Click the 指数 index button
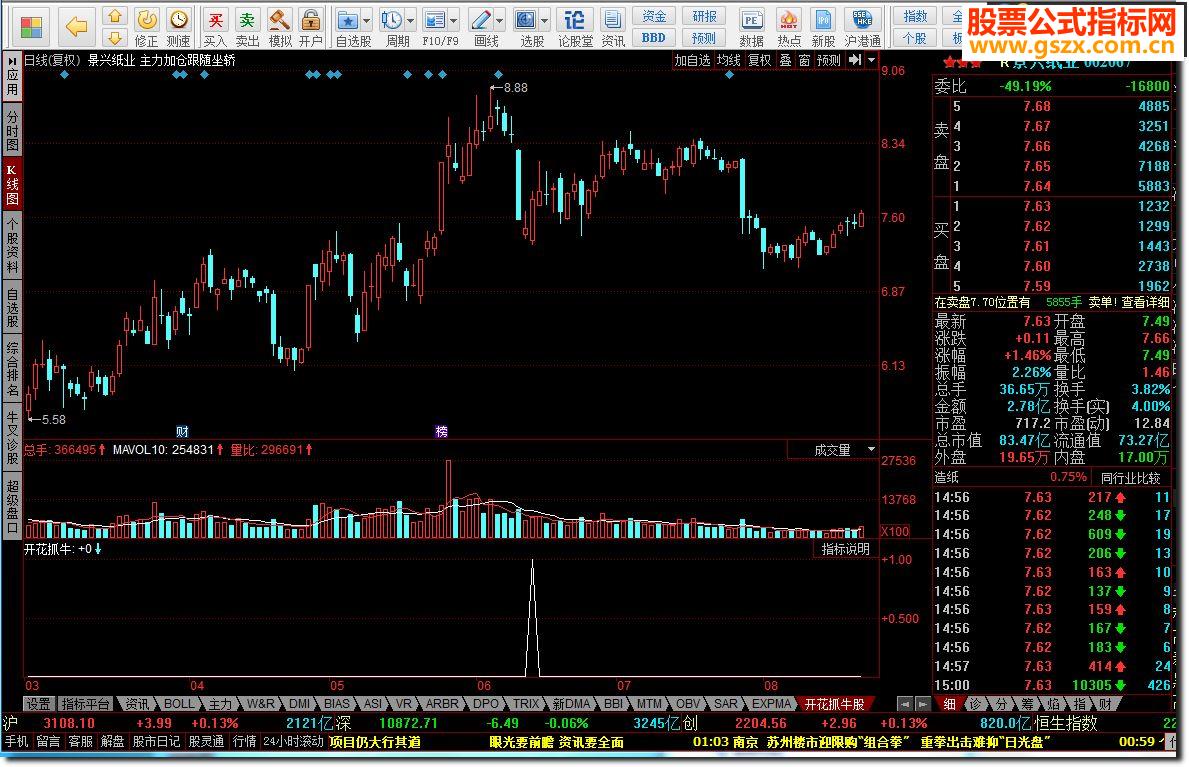The height and width of the screenshot is (767, 1189). (x=914, y=16)
